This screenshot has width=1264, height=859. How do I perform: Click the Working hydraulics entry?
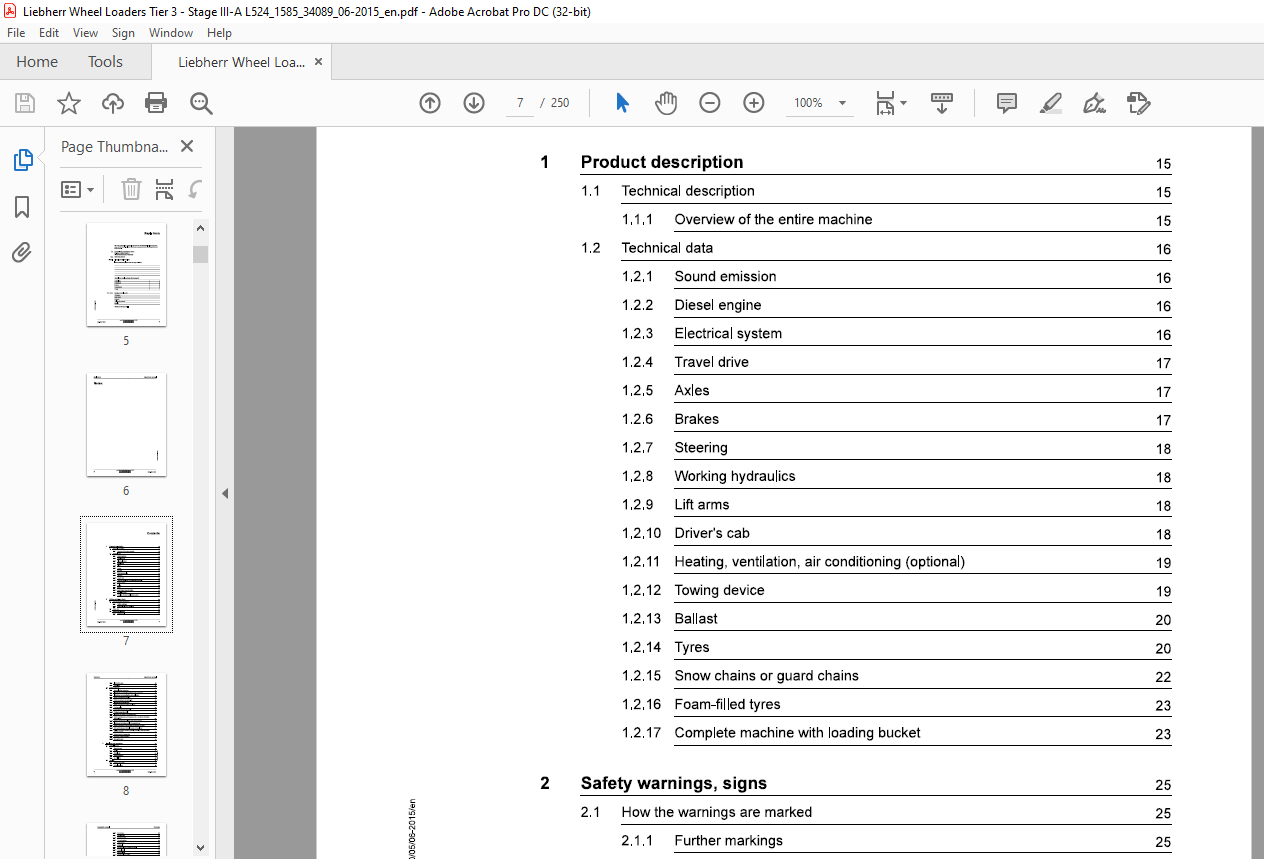click(x=735, y=476)
